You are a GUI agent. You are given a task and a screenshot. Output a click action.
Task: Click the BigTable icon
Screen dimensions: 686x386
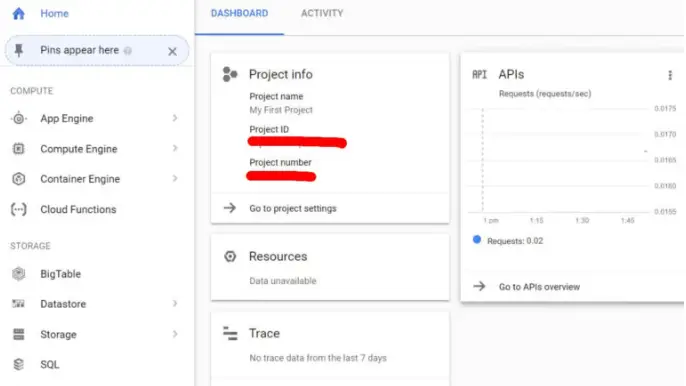coord(18,274)
